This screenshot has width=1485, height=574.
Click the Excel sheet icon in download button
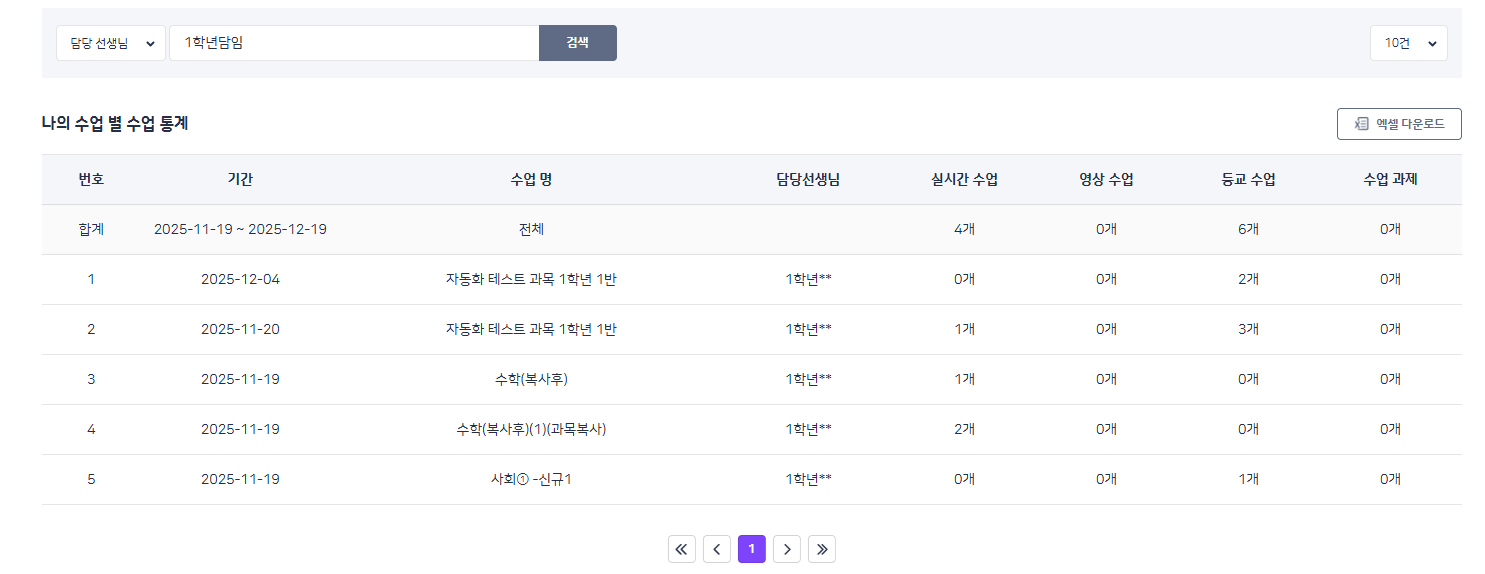tap(1361, 124)
